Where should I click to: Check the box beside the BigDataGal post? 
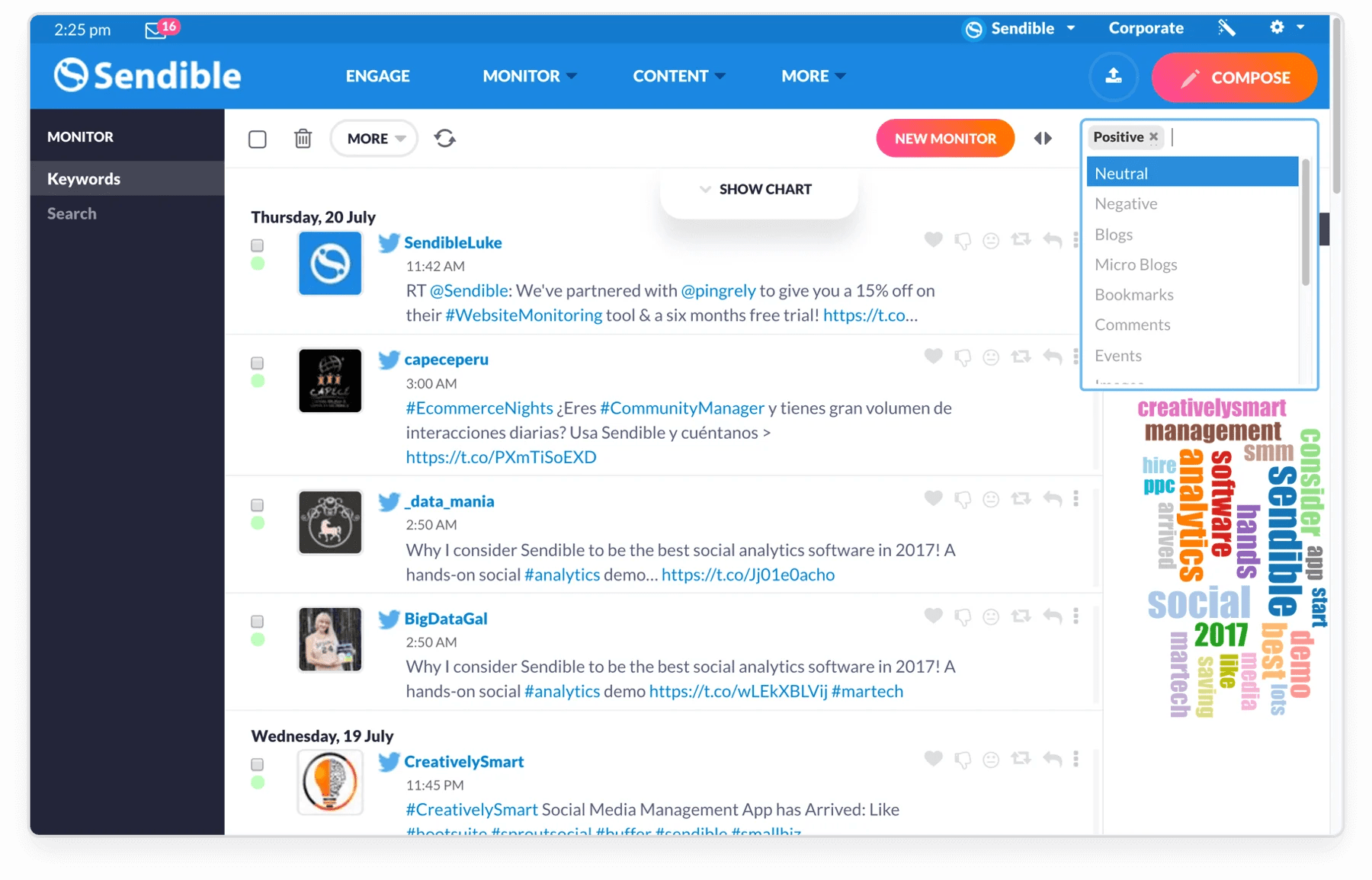[258, 621]
